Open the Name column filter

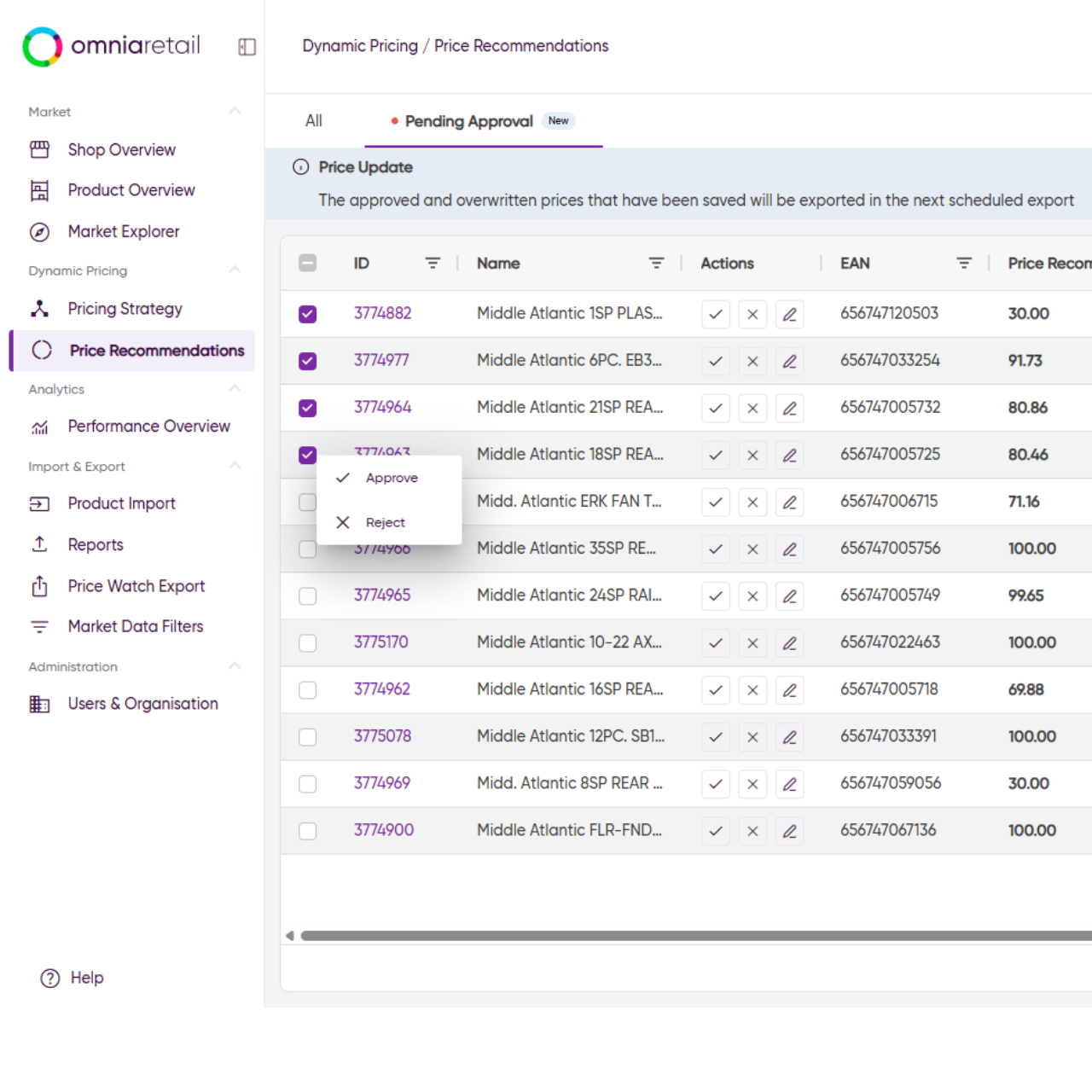[656, 263]
